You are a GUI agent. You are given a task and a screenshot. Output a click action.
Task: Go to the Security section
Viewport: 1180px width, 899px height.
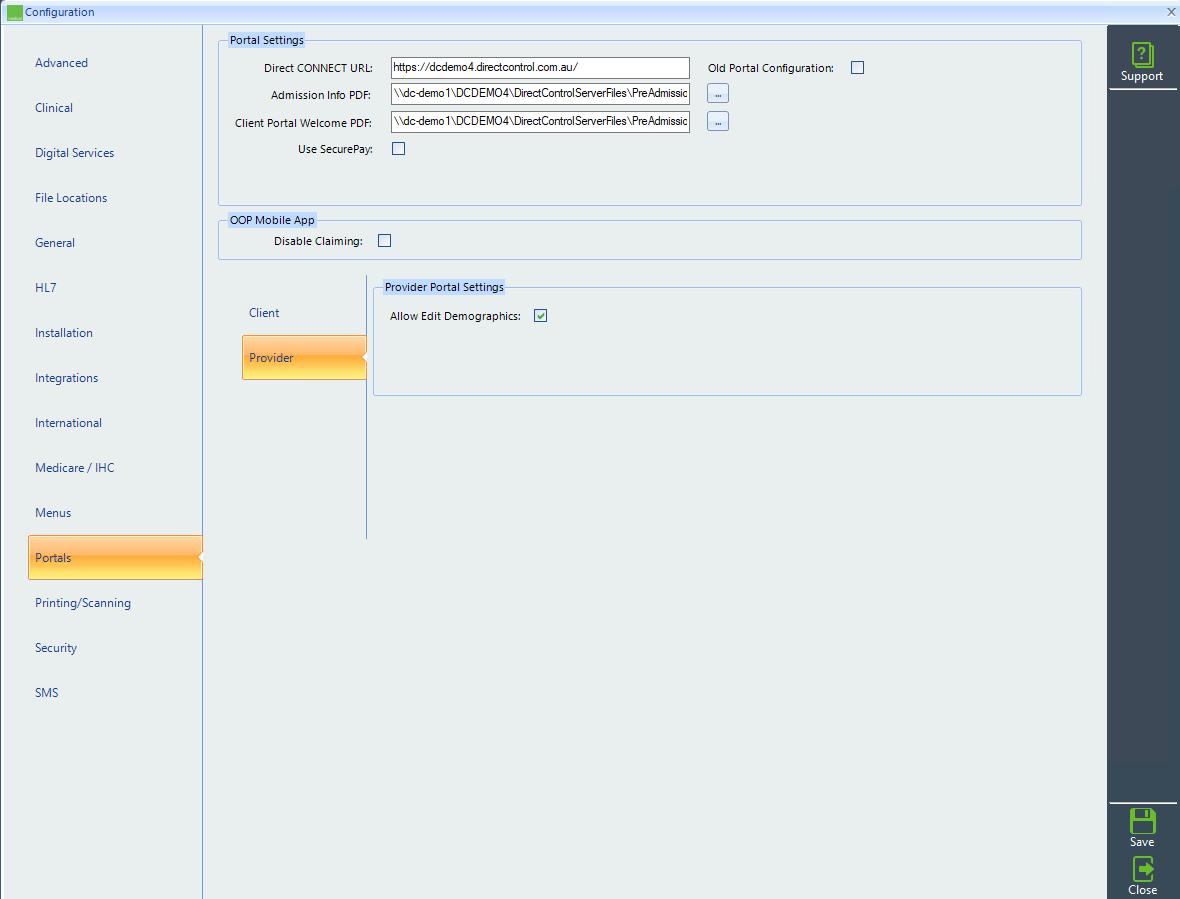56,648
